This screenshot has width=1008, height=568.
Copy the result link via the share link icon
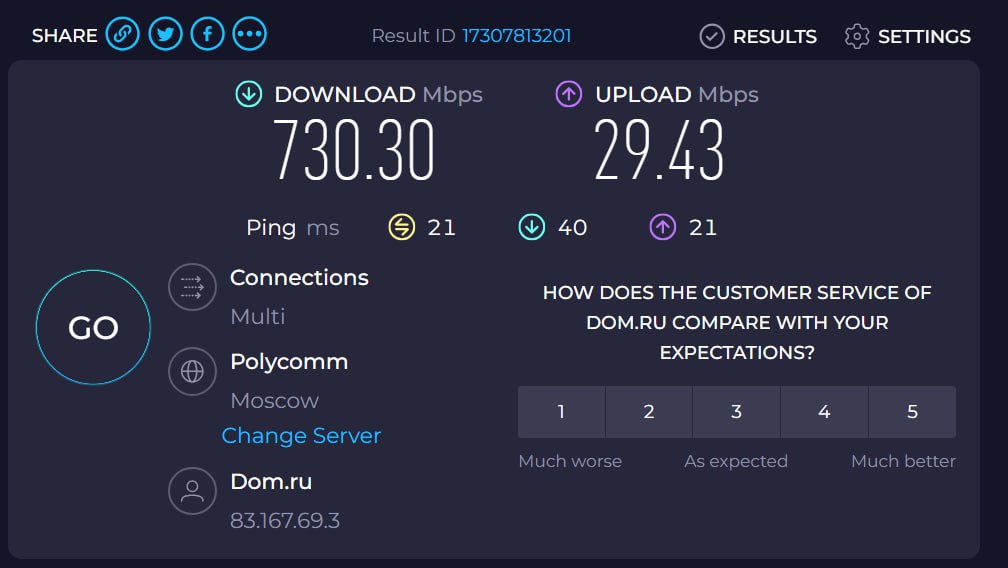tap(123, 34)
